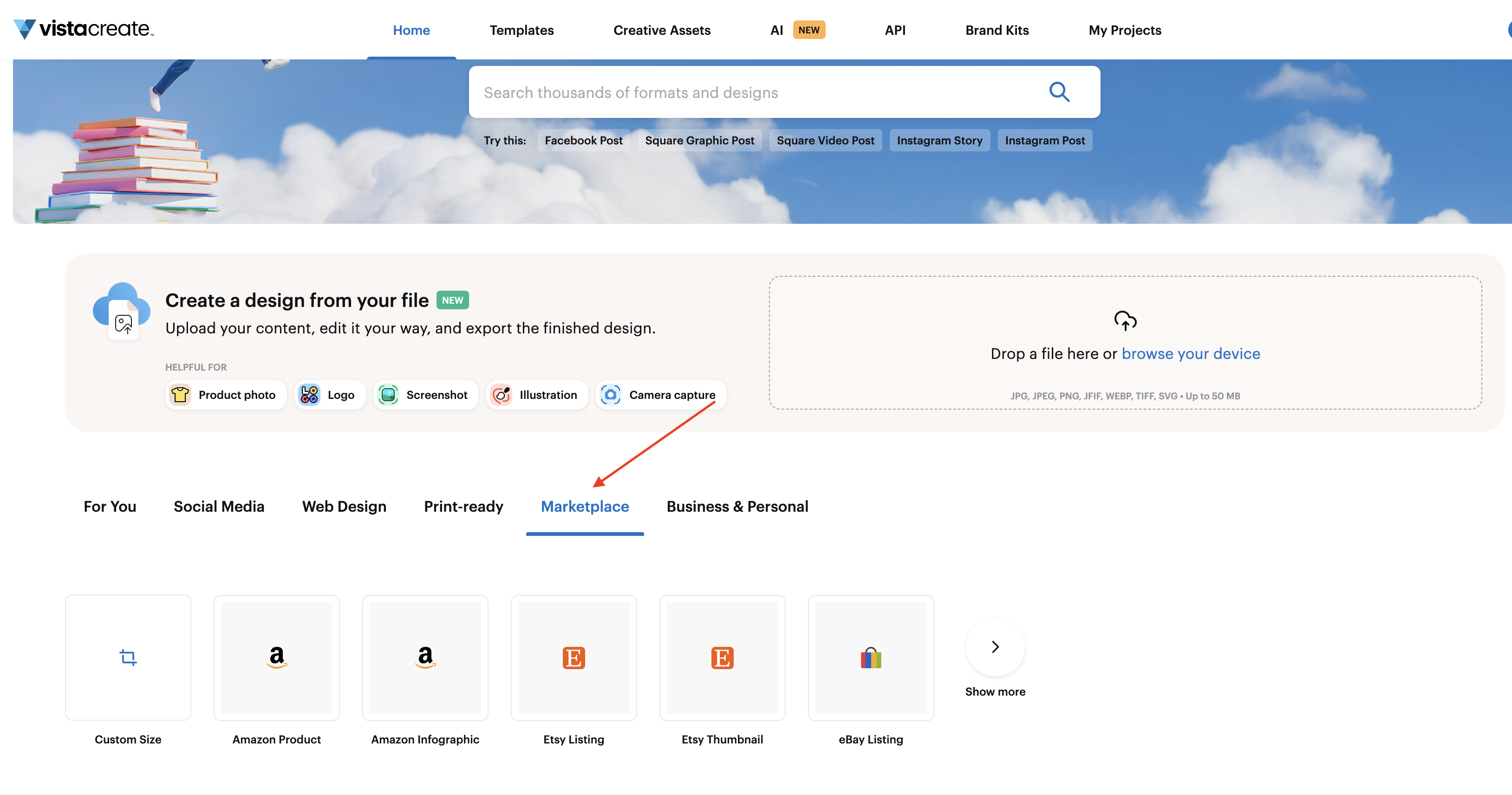1512x795 pixels.
Task: Choose the Instagram Story suggestion
Action: pos(939,140)
